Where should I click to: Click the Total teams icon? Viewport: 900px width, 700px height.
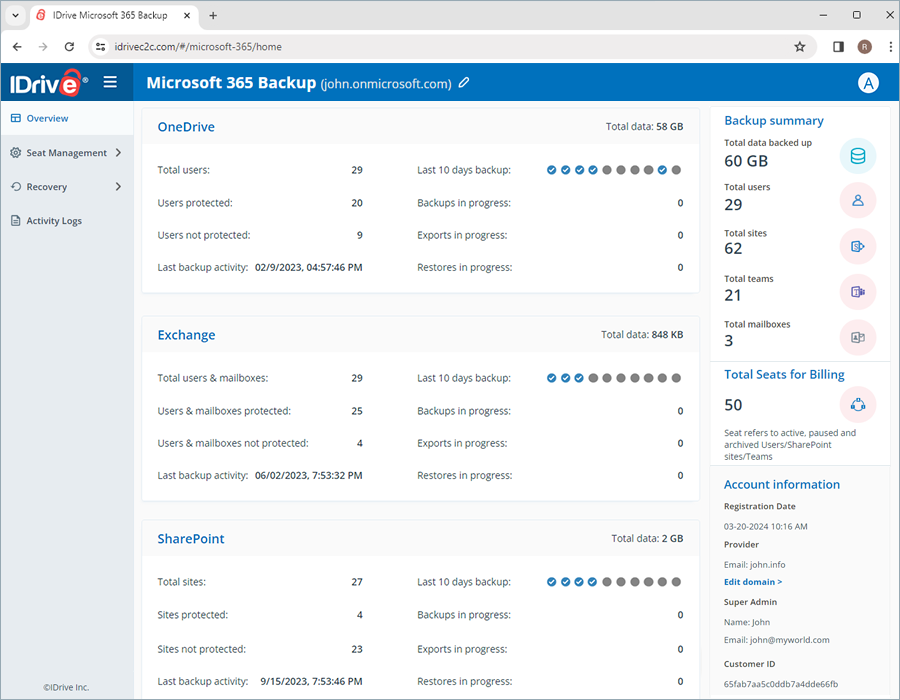pos(858,292)
